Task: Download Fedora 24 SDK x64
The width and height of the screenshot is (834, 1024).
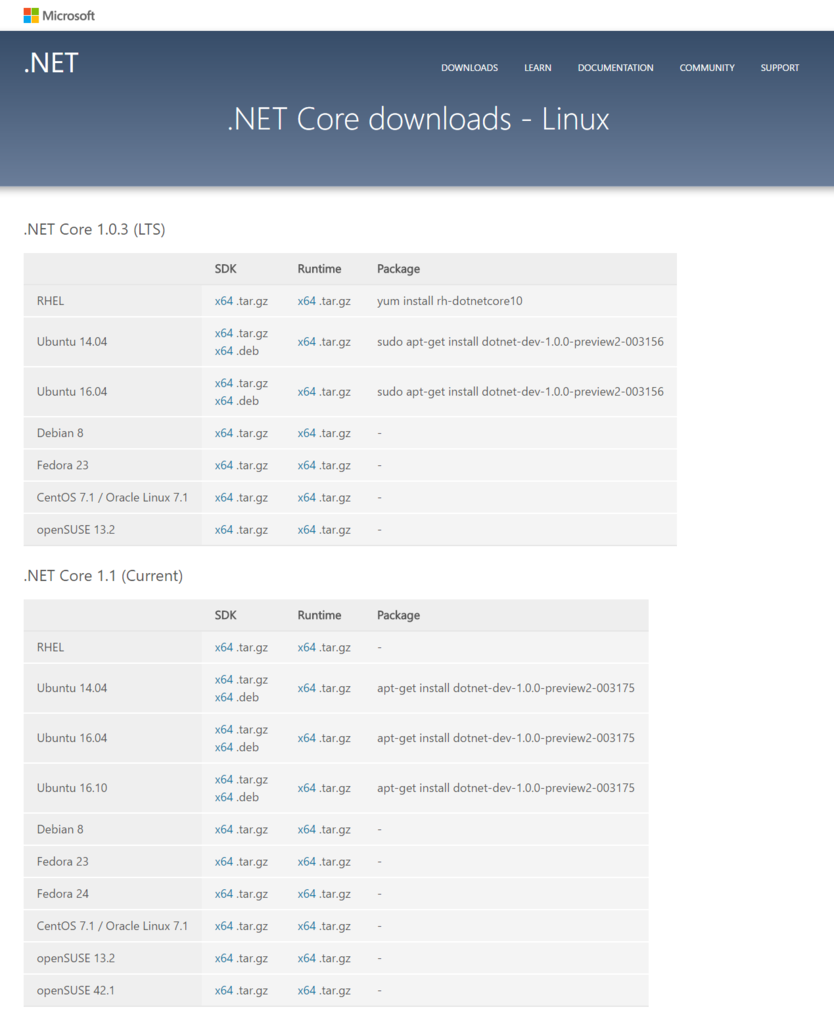Action: point(224,893)
